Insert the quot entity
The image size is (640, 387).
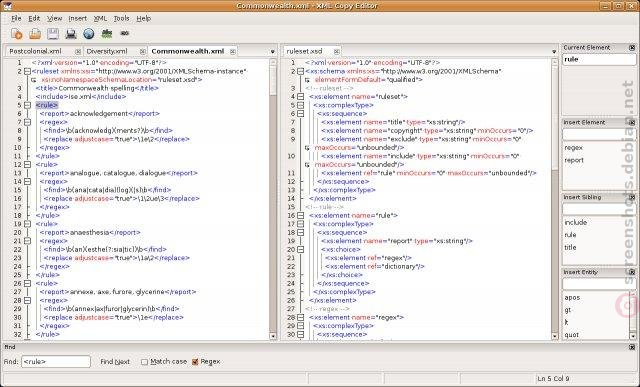click(571, 335)
